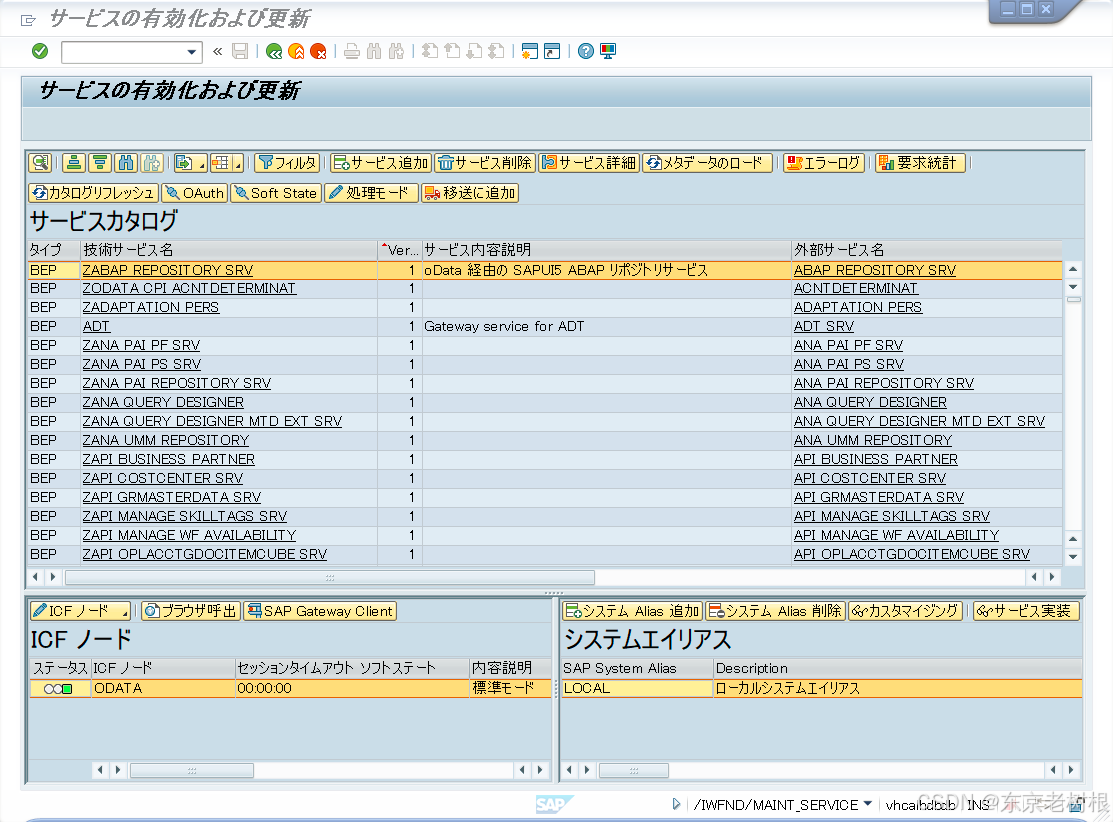
Task: Click the ブラウザ呼出 button
Action: pos(191,611)
